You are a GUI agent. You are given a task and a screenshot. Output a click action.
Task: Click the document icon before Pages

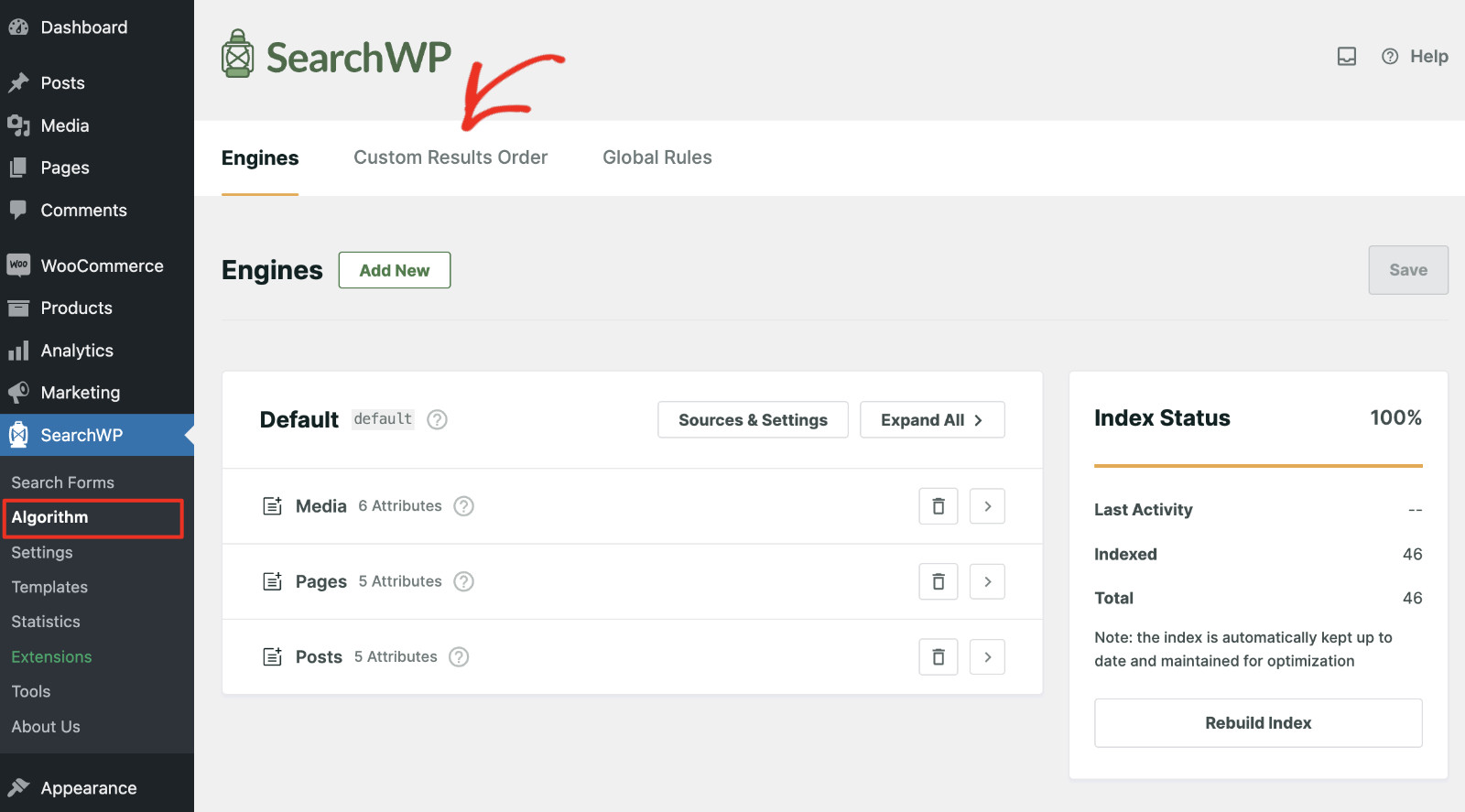[x=273, y=581]
